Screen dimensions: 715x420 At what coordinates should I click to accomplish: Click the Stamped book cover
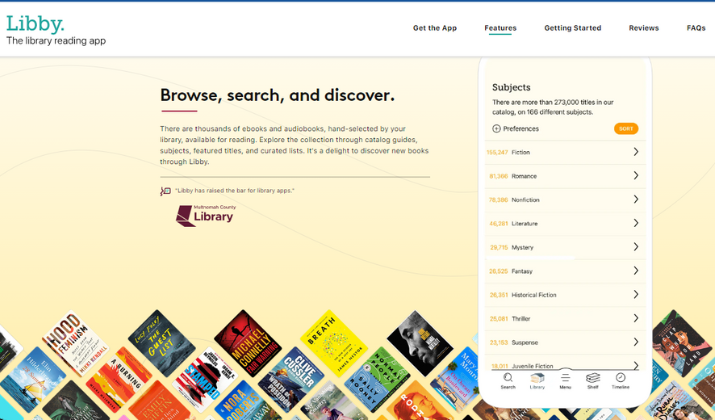click(x=205, y=380)
